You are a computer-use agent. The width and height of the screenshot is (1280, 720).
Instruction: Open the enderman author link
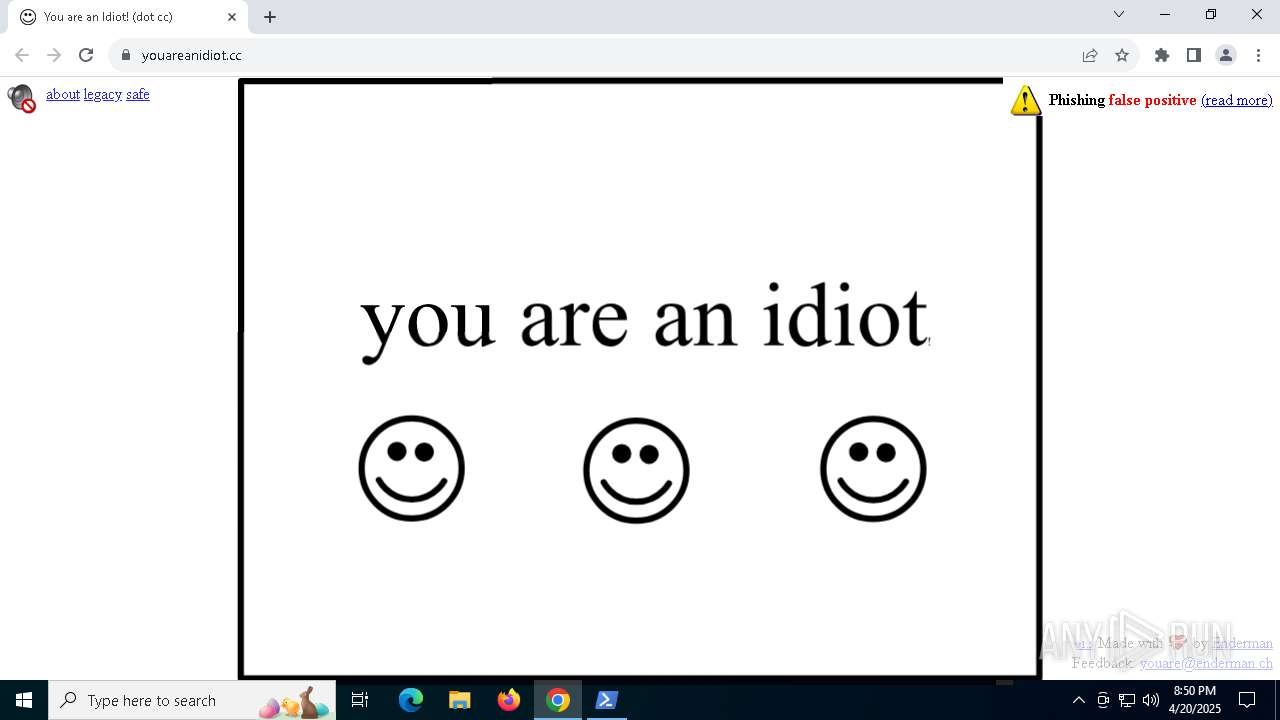point(1243,643)
